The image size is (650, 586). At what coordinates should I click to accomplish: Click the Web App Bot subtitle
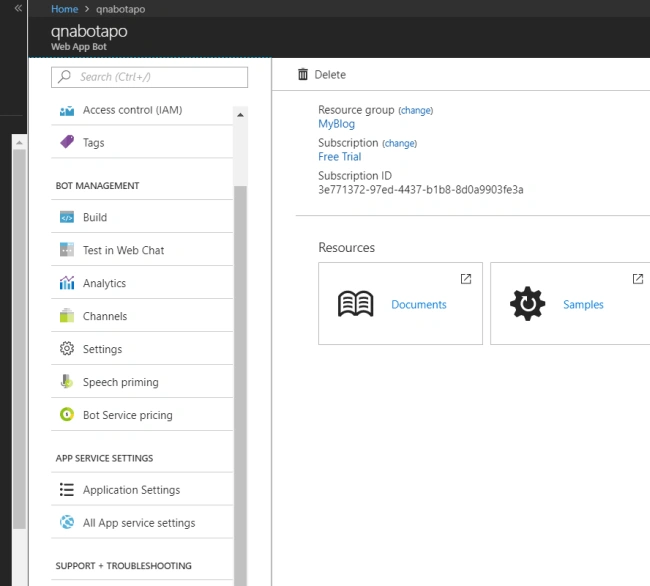coord(79,46)
